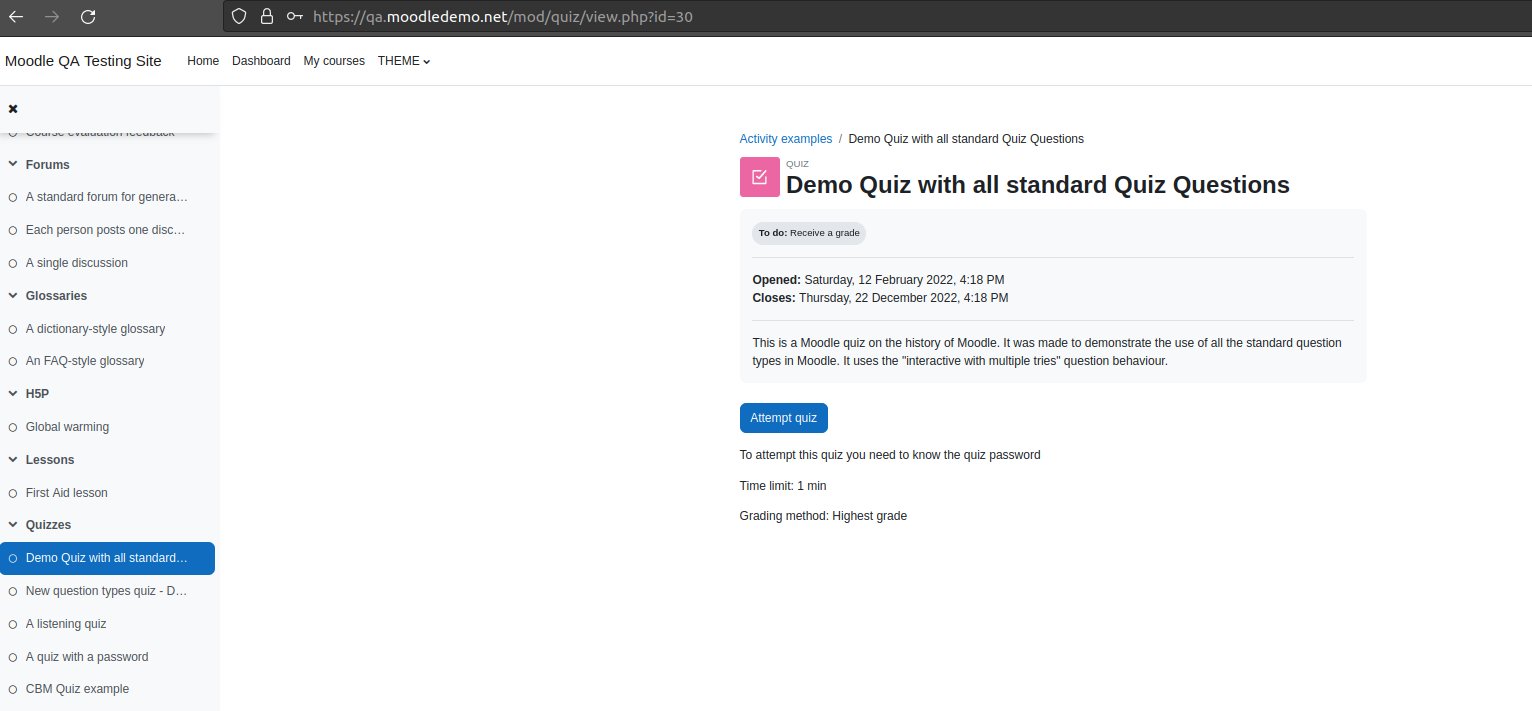
Task: Click the pink quiz activity icon
Action: [x=759, y=177]
